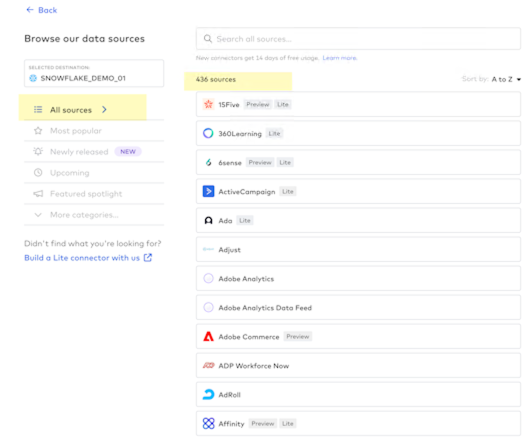Select the Newly released category
This screenshot has width=528, height=440.
click(x=94, y=152)
